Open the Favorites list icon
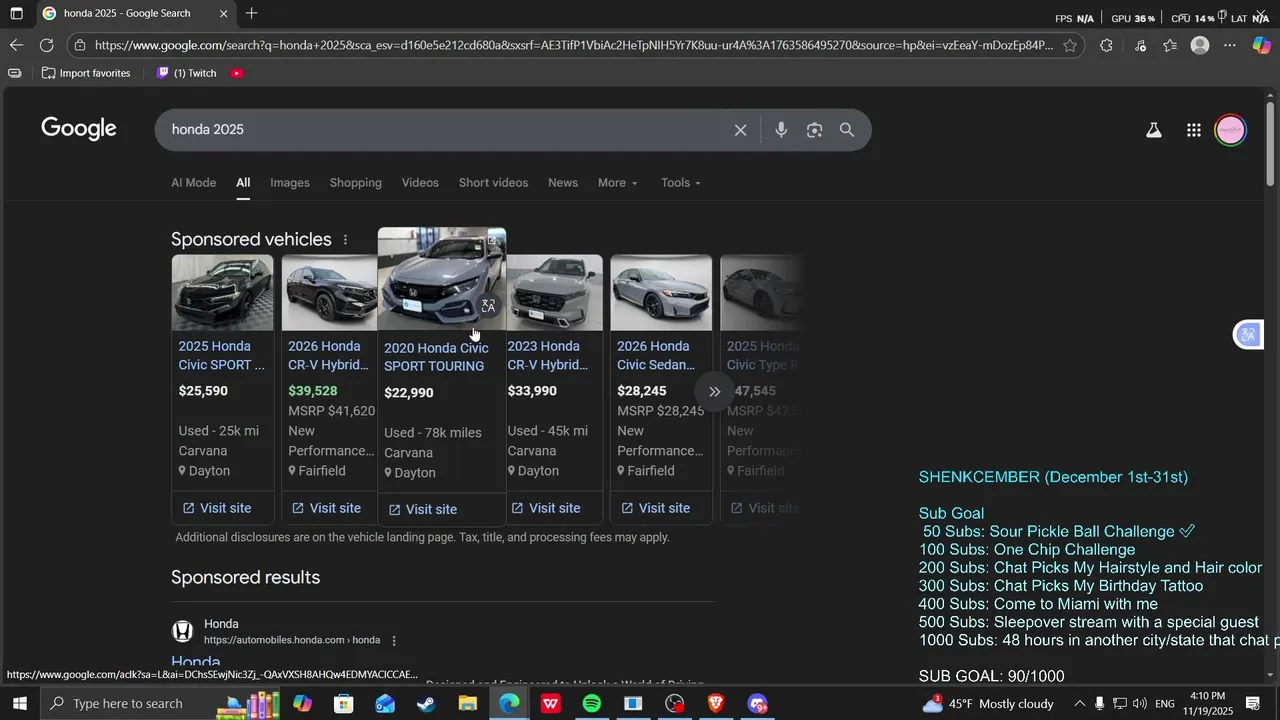Screen dimensions: 1280x720 click(x=1170, y=45)
